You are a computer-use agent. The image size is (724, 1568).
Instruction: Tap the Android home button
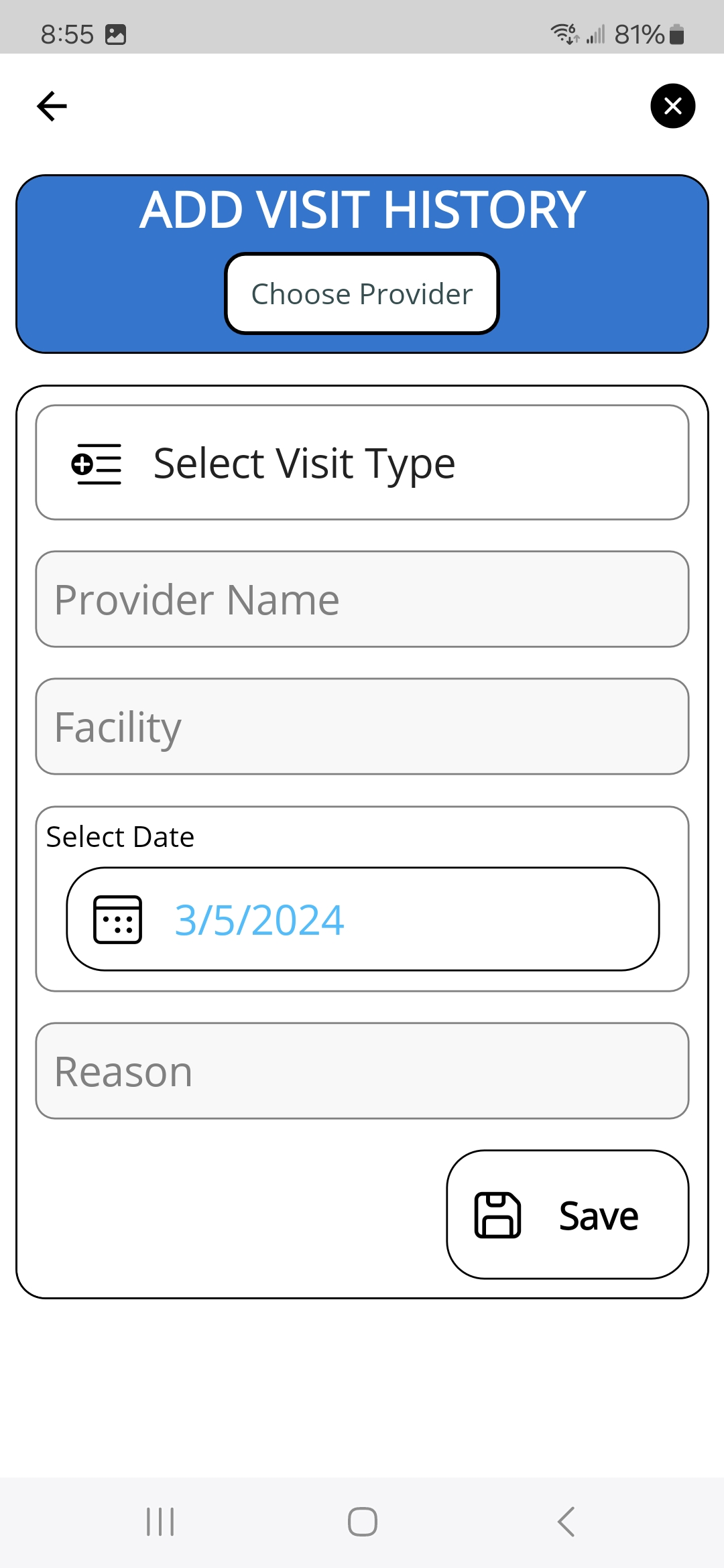pos(362,1522)
